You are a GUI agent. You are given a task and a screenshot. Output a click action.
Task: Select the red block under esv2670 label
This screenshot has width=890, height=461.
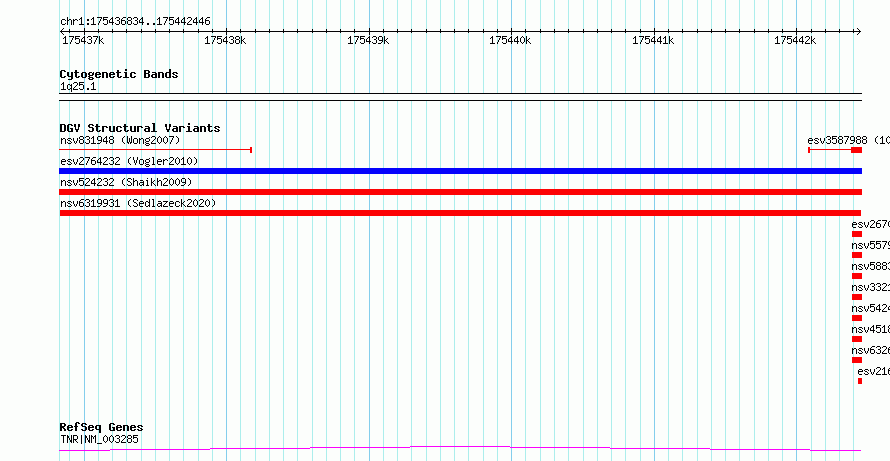point(857,234)
